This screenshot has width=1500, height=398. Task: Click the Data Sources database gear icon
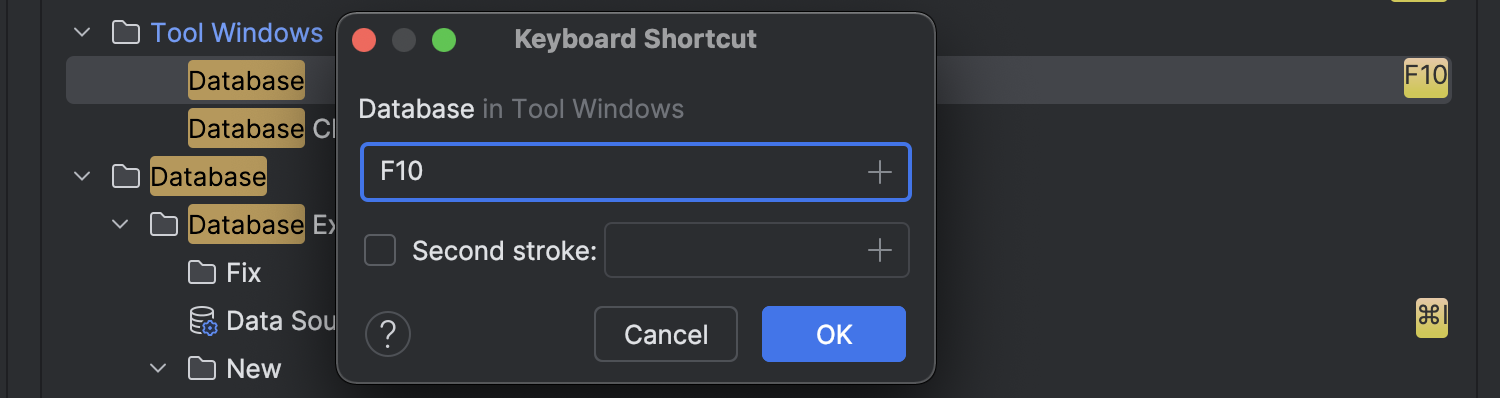point(203,320)
